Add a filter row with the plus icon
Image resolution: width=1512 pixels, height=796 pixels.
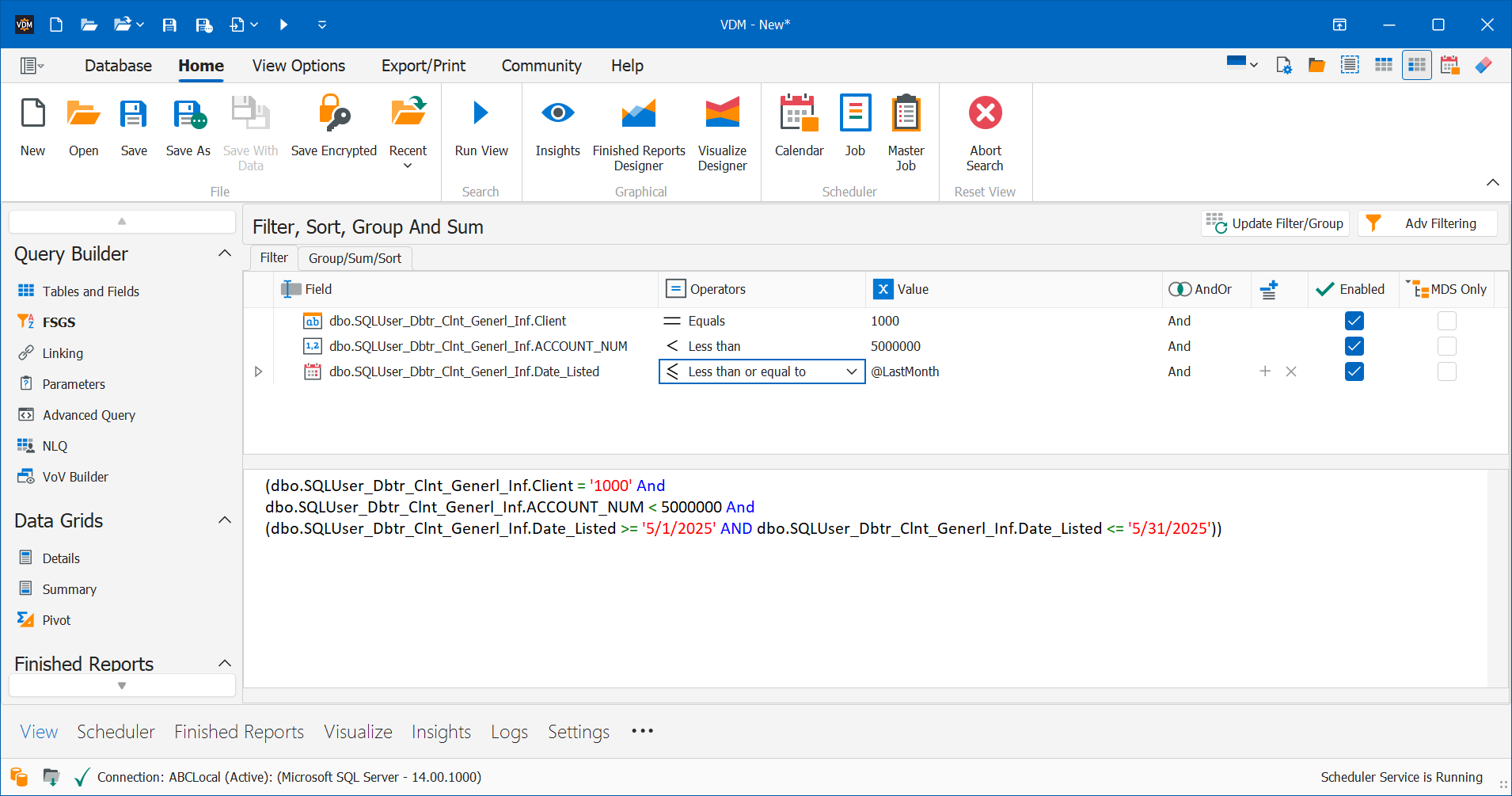(x=1265, y=371)
